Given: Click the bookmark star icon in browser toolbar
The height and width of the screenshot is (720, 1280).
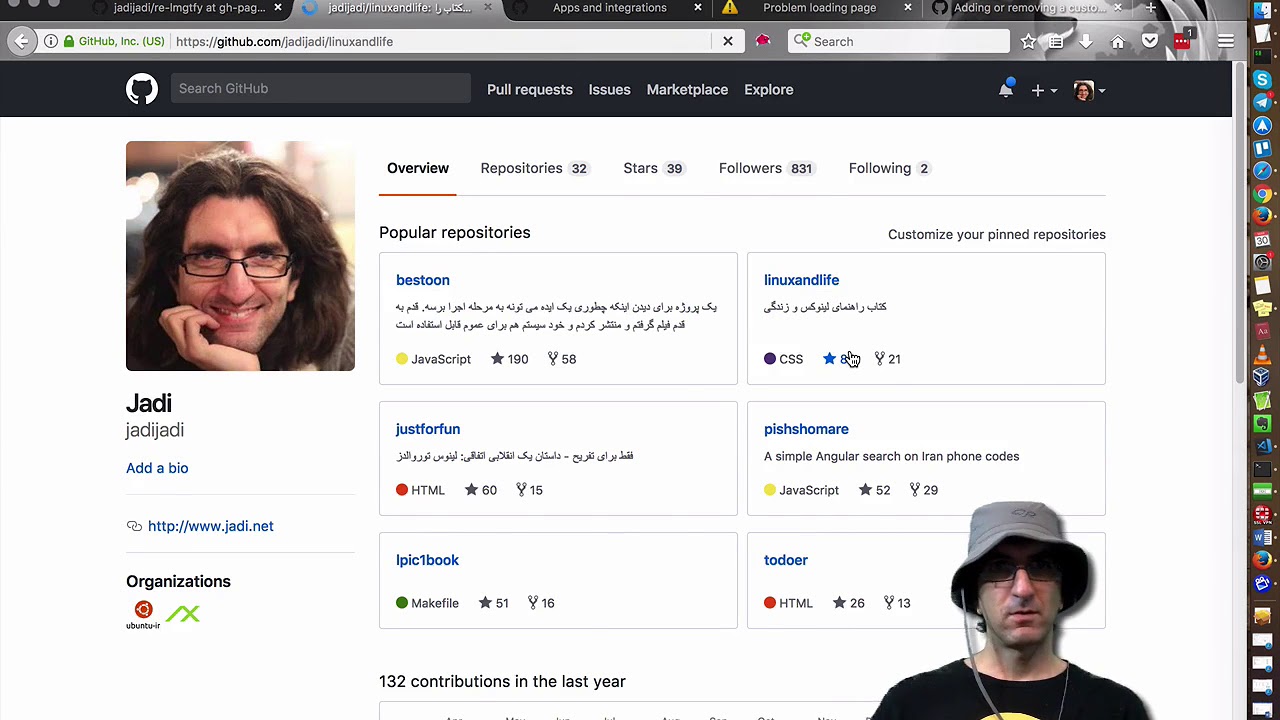Looking at the screenshot, I should (1029, 41).
